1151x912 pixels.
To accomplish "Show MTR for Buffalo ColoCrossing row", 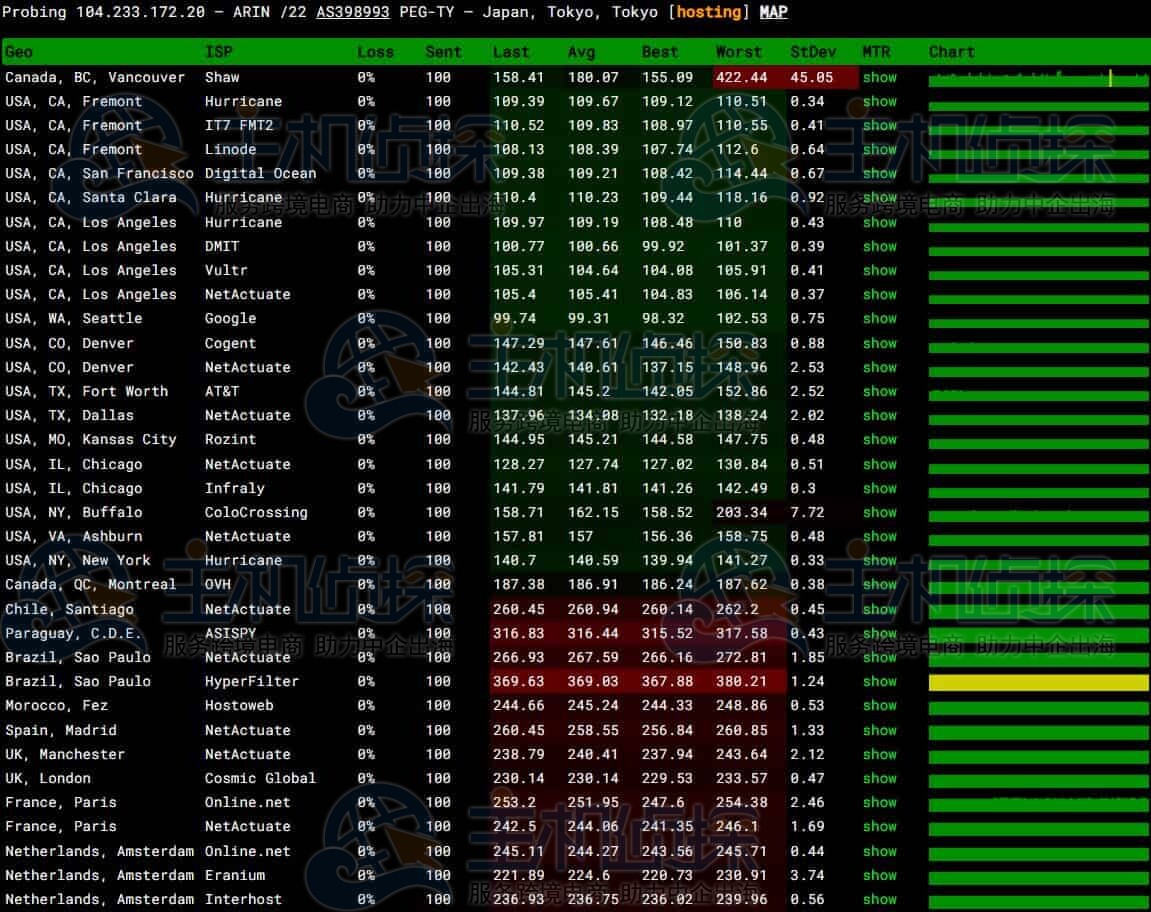I will pyautogui.click(x=879, y=513).
